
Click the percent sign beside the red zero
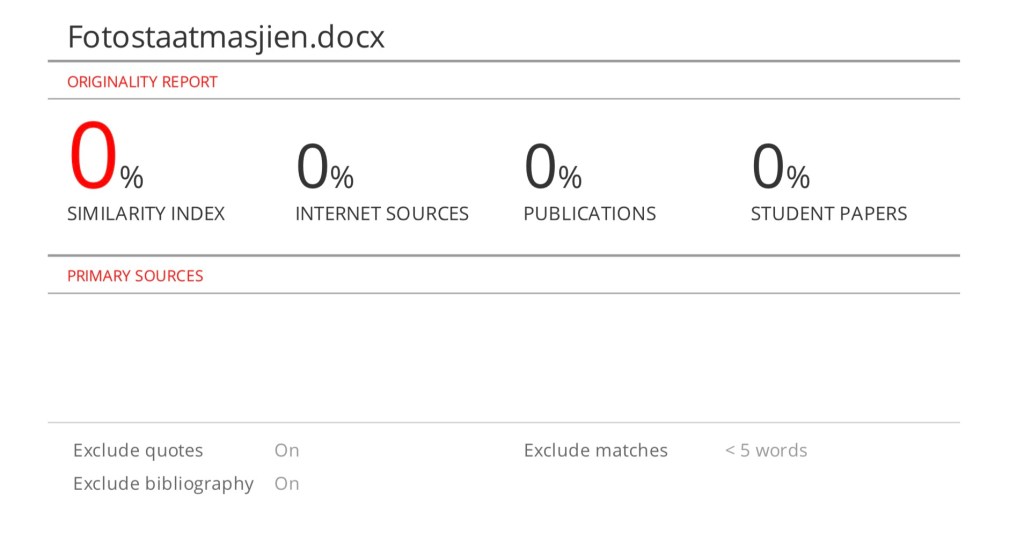click(132, 178)
